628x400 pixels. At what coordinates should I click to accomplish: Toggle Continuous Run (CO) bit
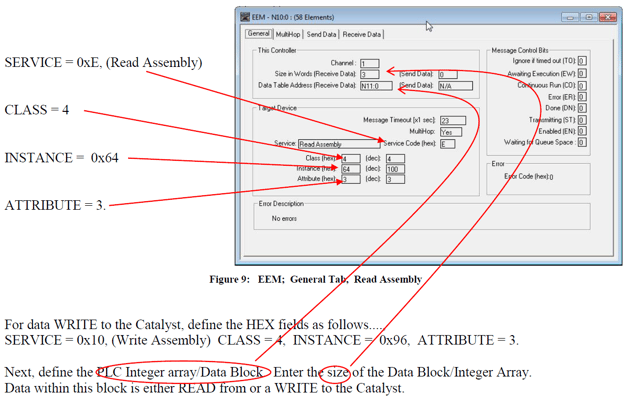coord(582,85)
